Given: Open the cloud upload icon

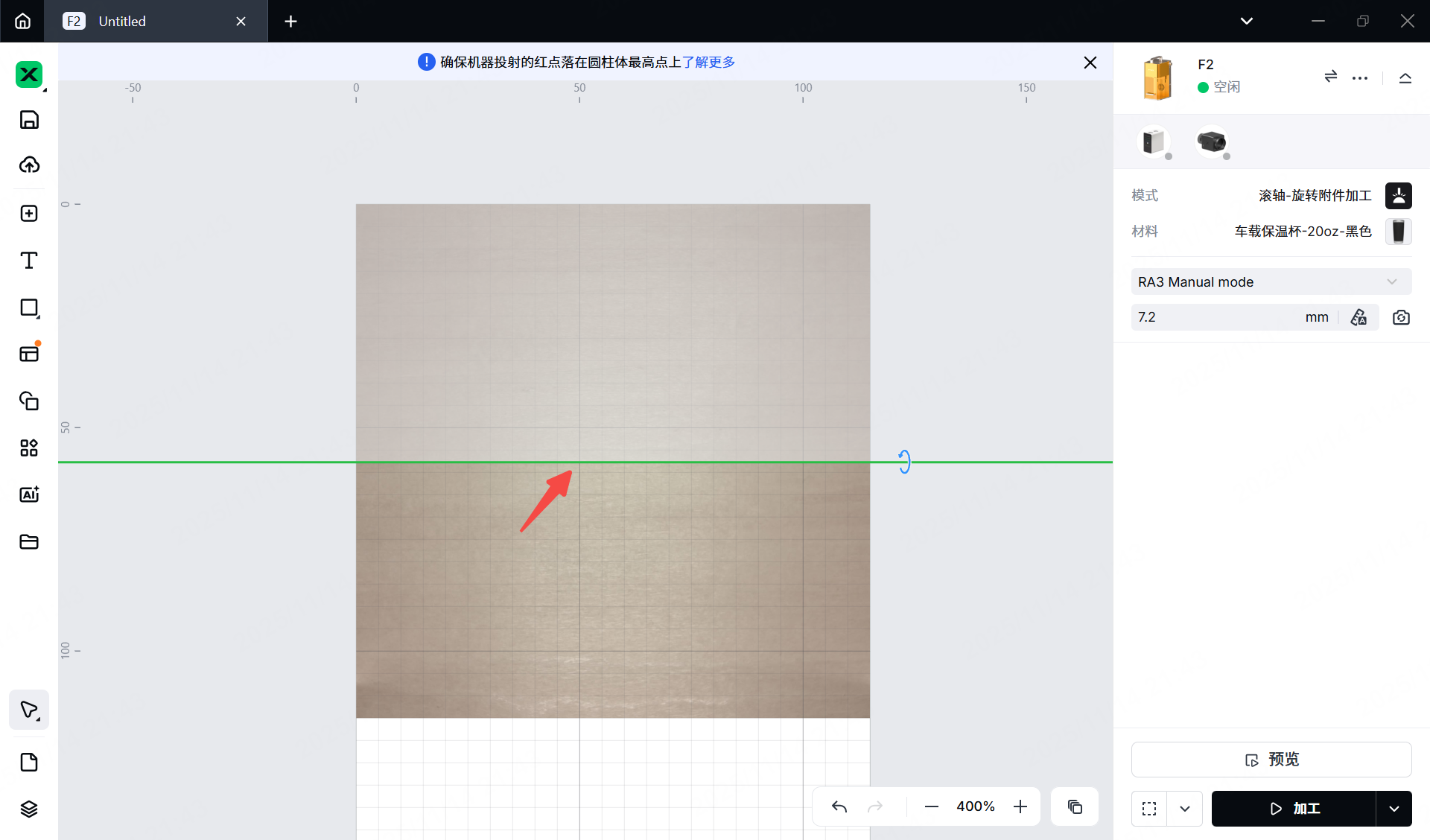Looking at the screenshot, I should (x=29, y=165).
